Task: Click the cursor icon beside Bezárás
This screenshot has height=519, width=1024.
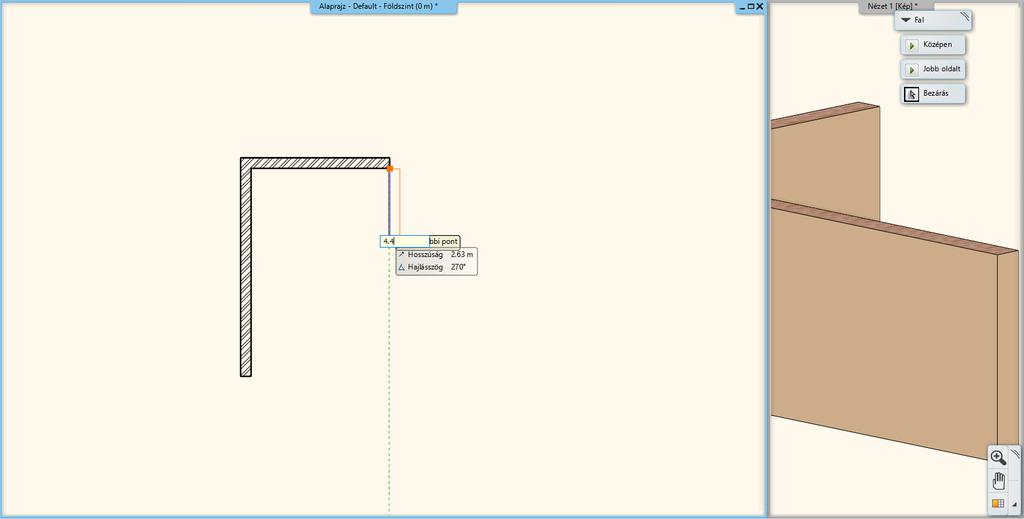Action: point(912,95)
